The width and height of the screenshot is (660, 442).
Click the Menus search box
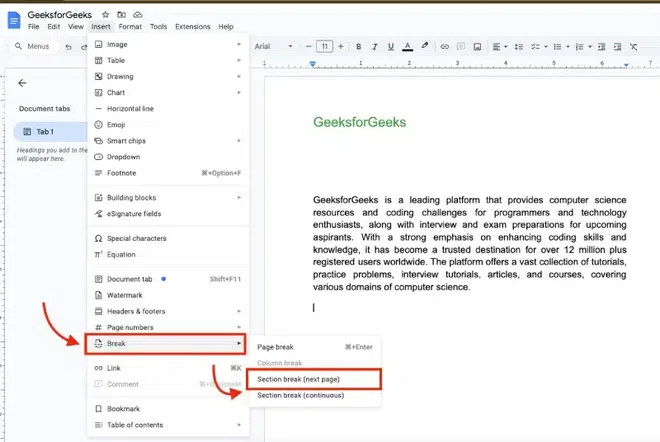point(32,46)
